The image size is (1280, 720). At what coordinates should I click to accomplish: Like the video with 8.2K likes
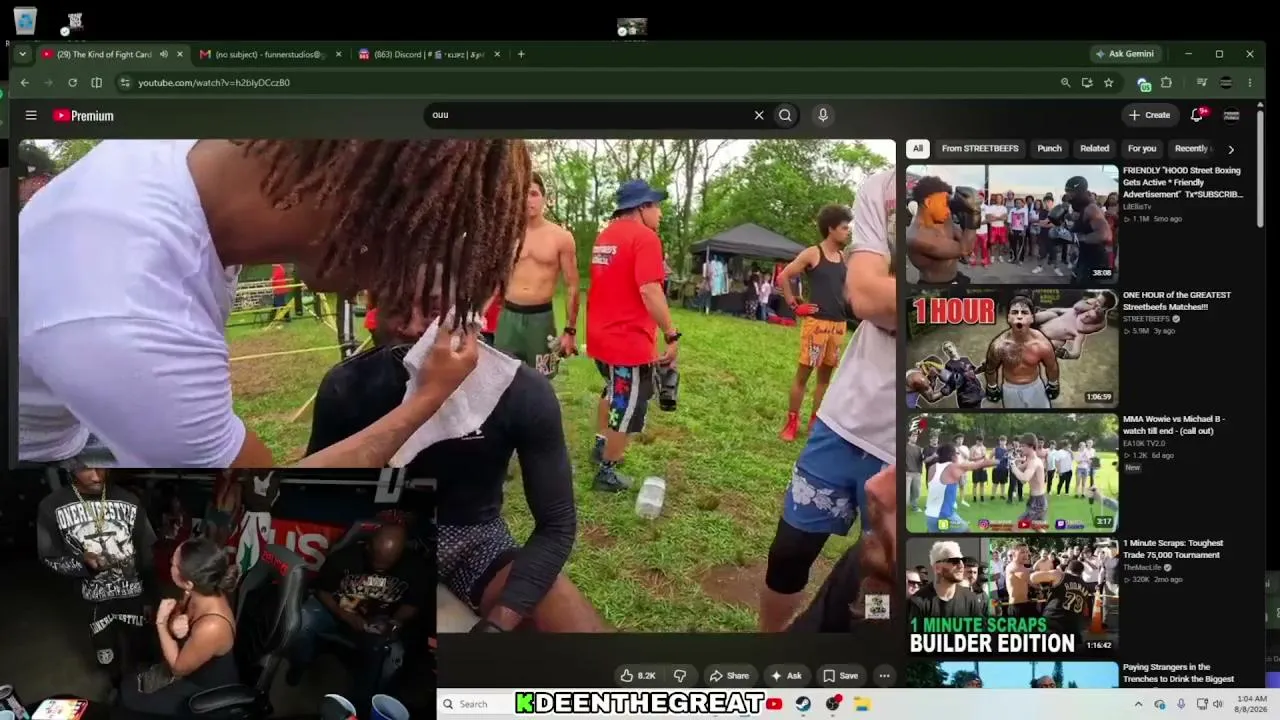[x=638, y=676]
